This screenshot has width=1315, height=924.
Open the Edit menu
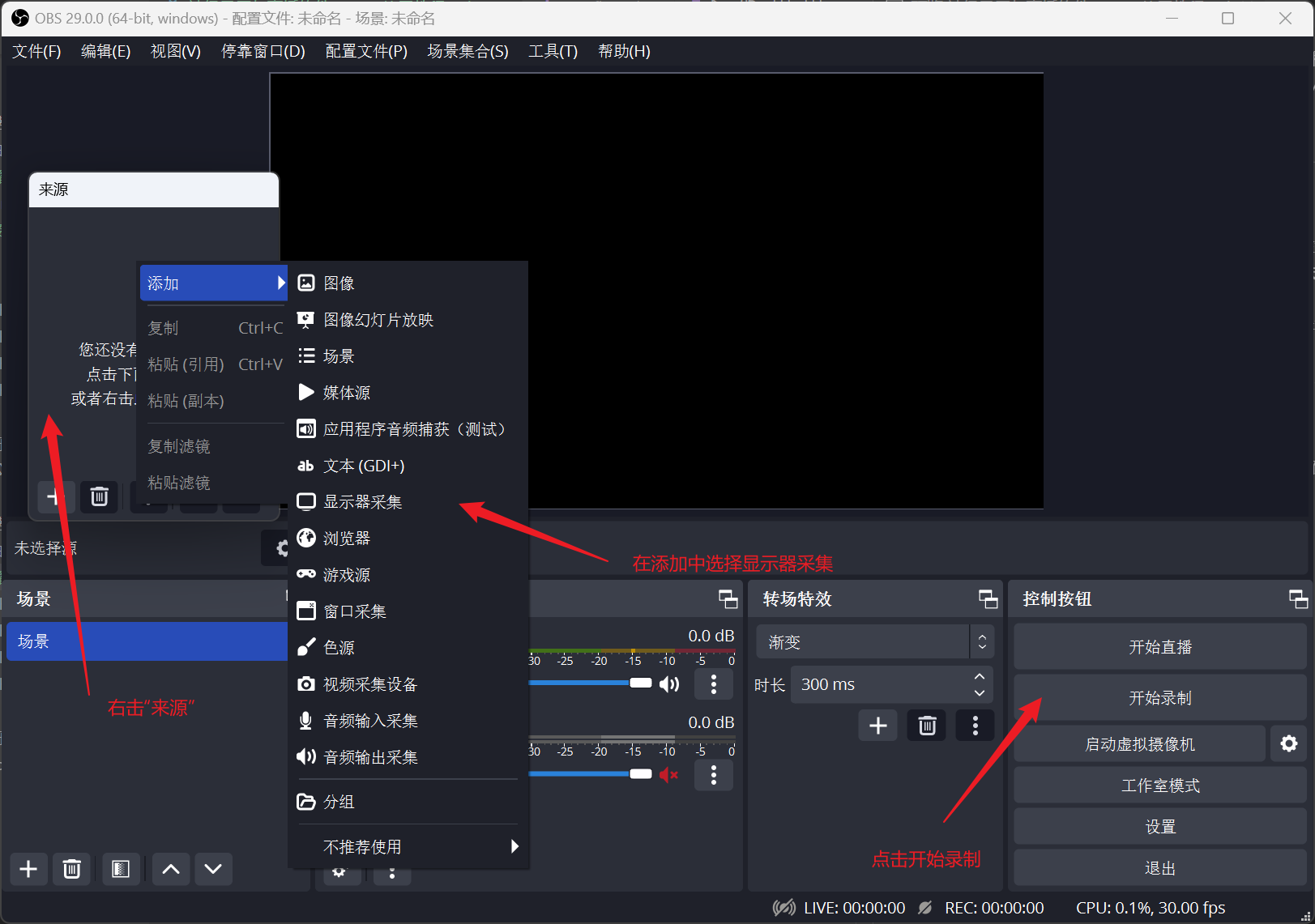point(105,51)
